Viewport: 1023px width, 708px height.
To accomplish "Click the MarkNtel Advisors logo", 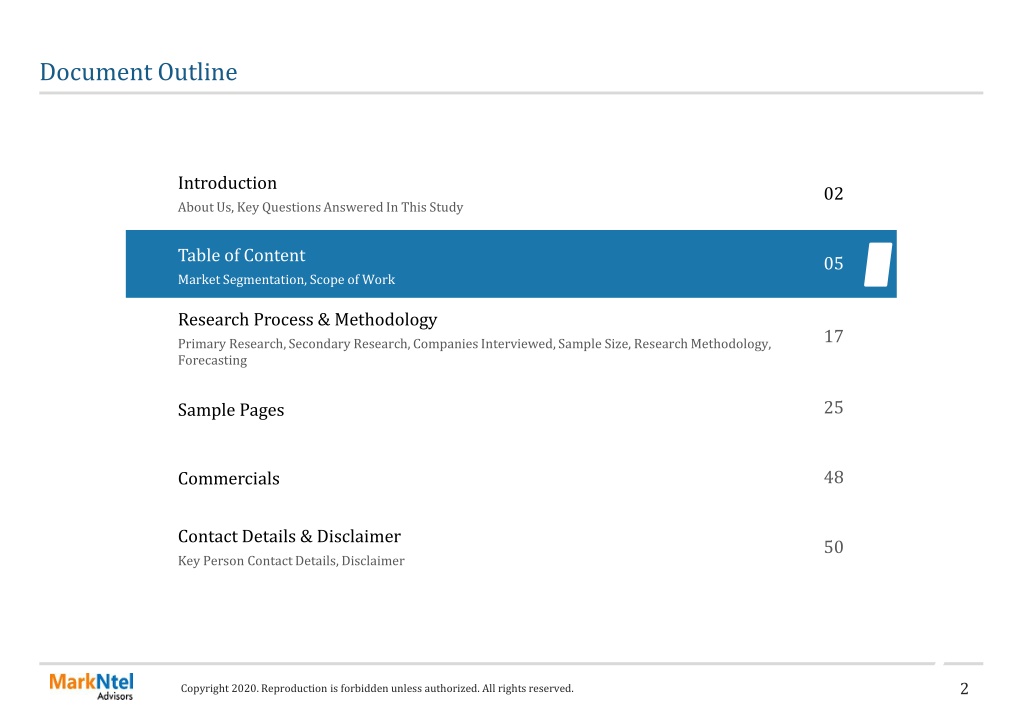I will click(91, 686).
